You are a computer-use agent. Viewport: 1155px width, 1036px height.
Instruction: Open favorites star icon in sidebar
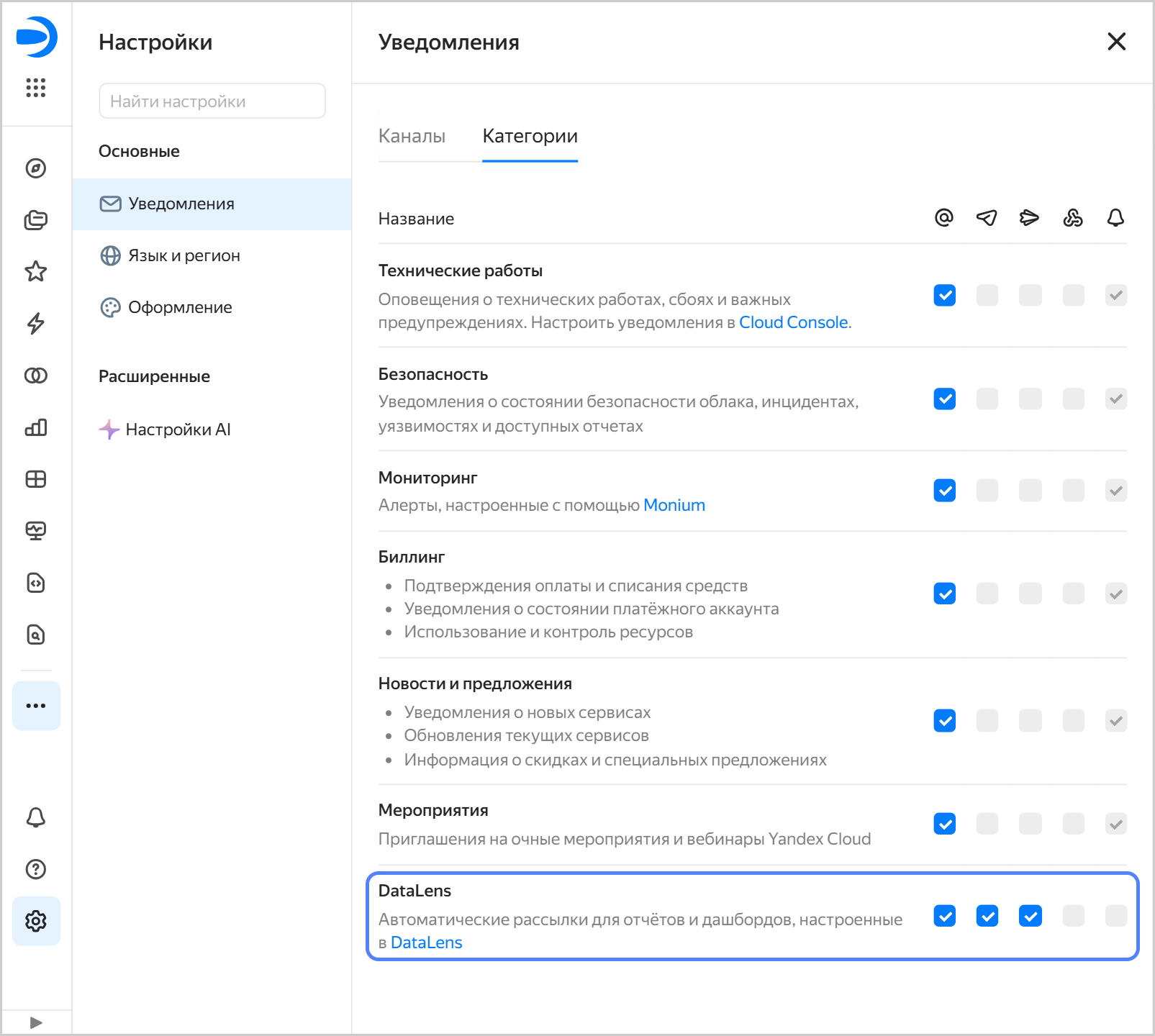pyautogui.click(x=36, y=271)
